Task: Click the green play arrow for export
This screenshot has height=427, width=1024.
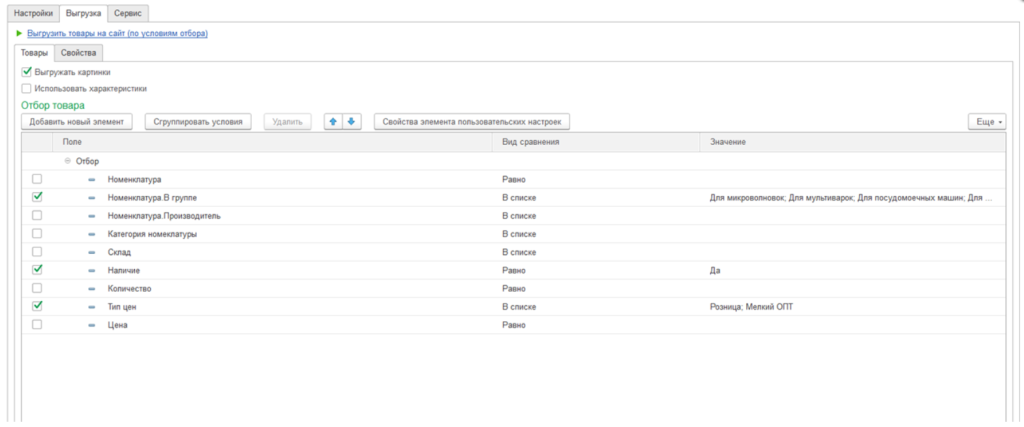Action: pyautogui.click(x=19, y=34)
